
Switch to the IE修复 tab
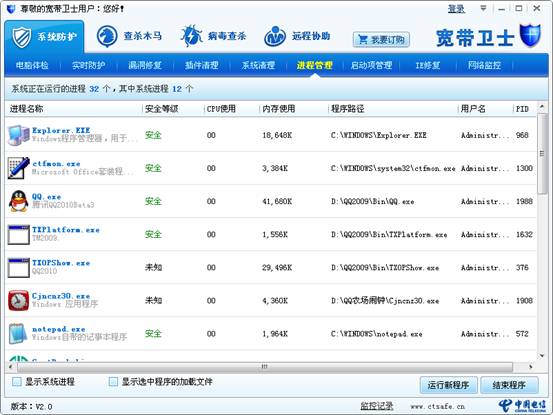pos(428,65)
